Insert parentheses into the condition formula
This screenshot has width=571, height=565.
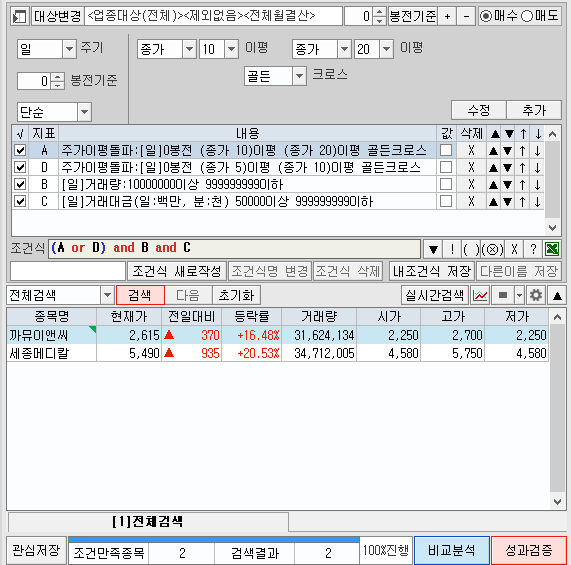471,249
